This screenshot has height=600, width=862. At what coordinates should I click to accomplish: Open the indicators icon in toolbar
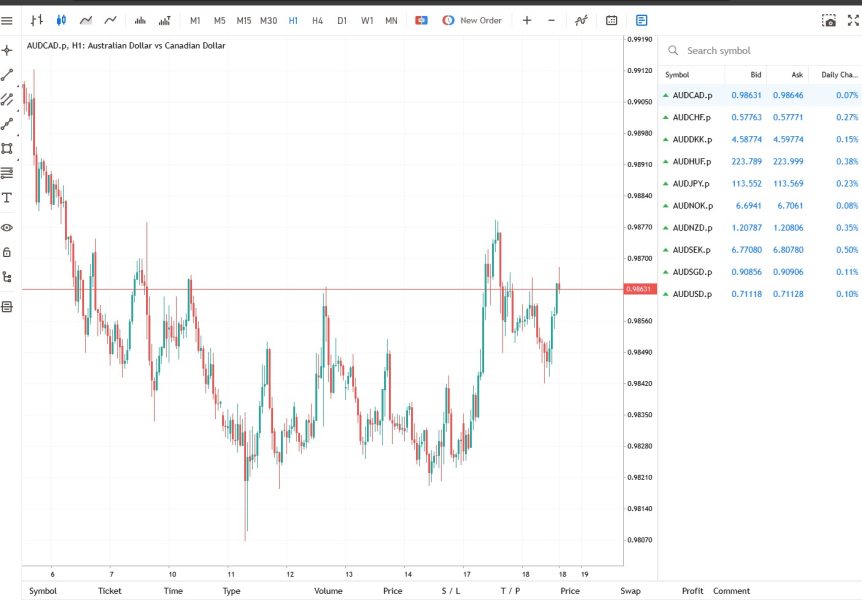[581, 20]
